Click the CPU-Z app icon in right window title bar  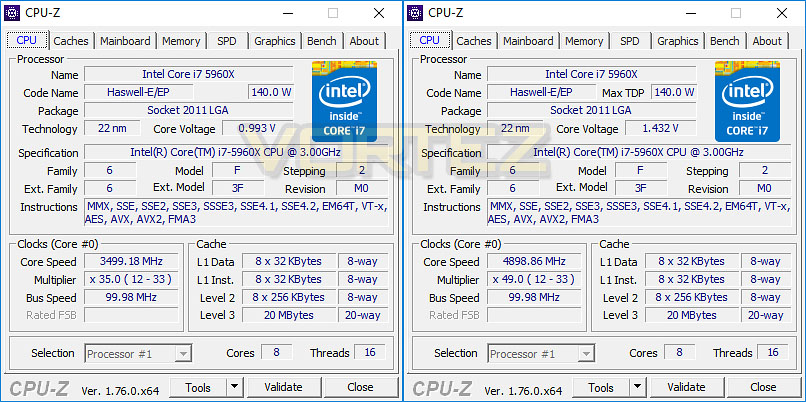pos(415,13)
